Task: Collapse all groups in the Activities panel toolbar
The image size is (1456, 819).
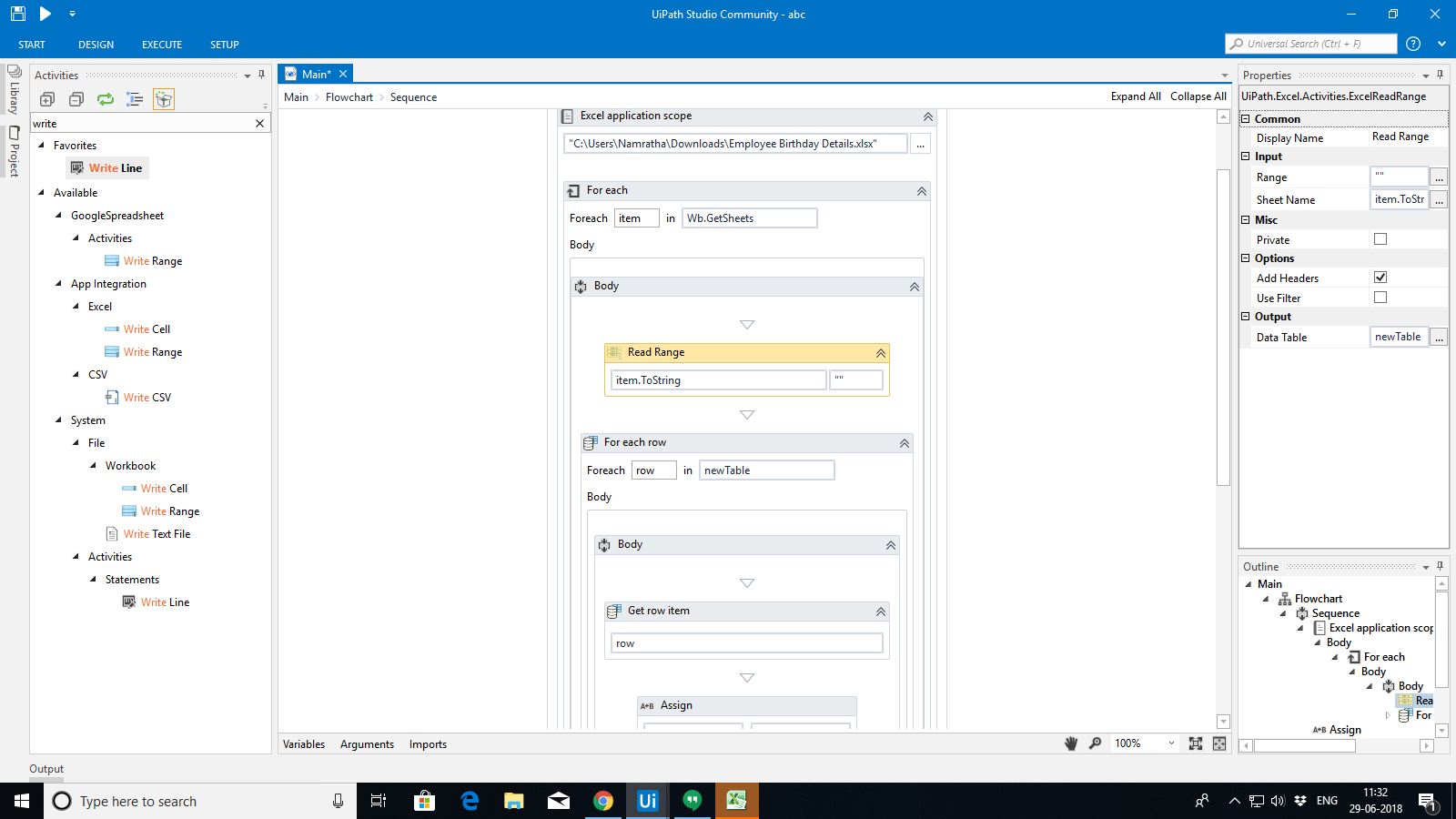Action: click(76, 99)
